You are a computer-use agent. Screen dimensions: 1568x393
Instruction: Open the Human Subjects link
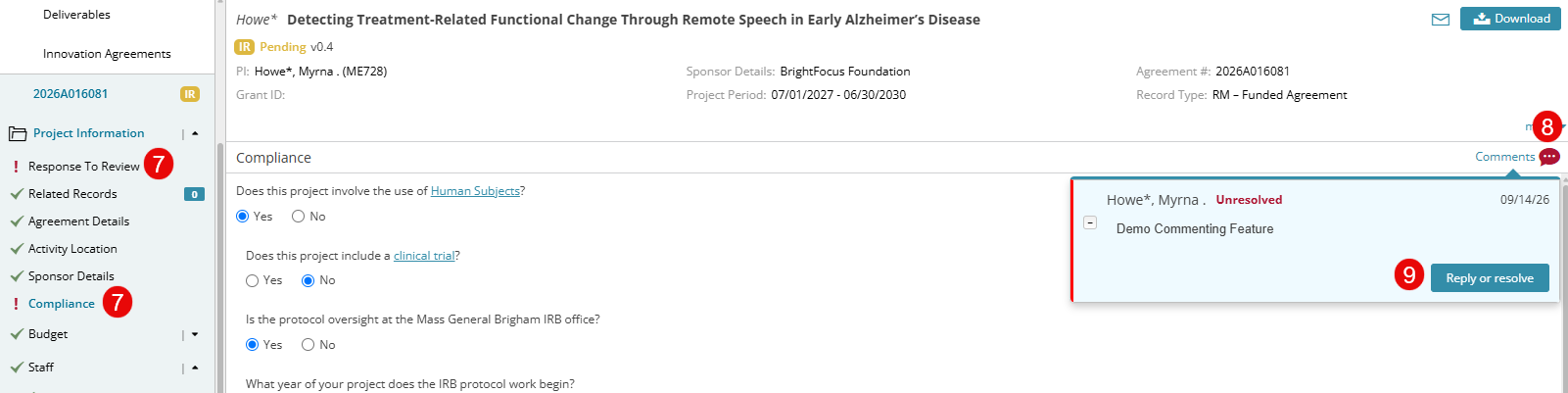[475, 191]
